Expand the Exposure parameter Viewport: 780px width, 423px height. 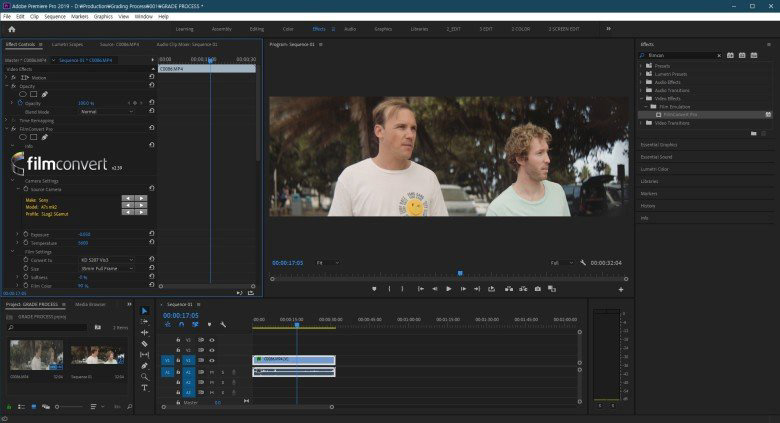[15, 234]
